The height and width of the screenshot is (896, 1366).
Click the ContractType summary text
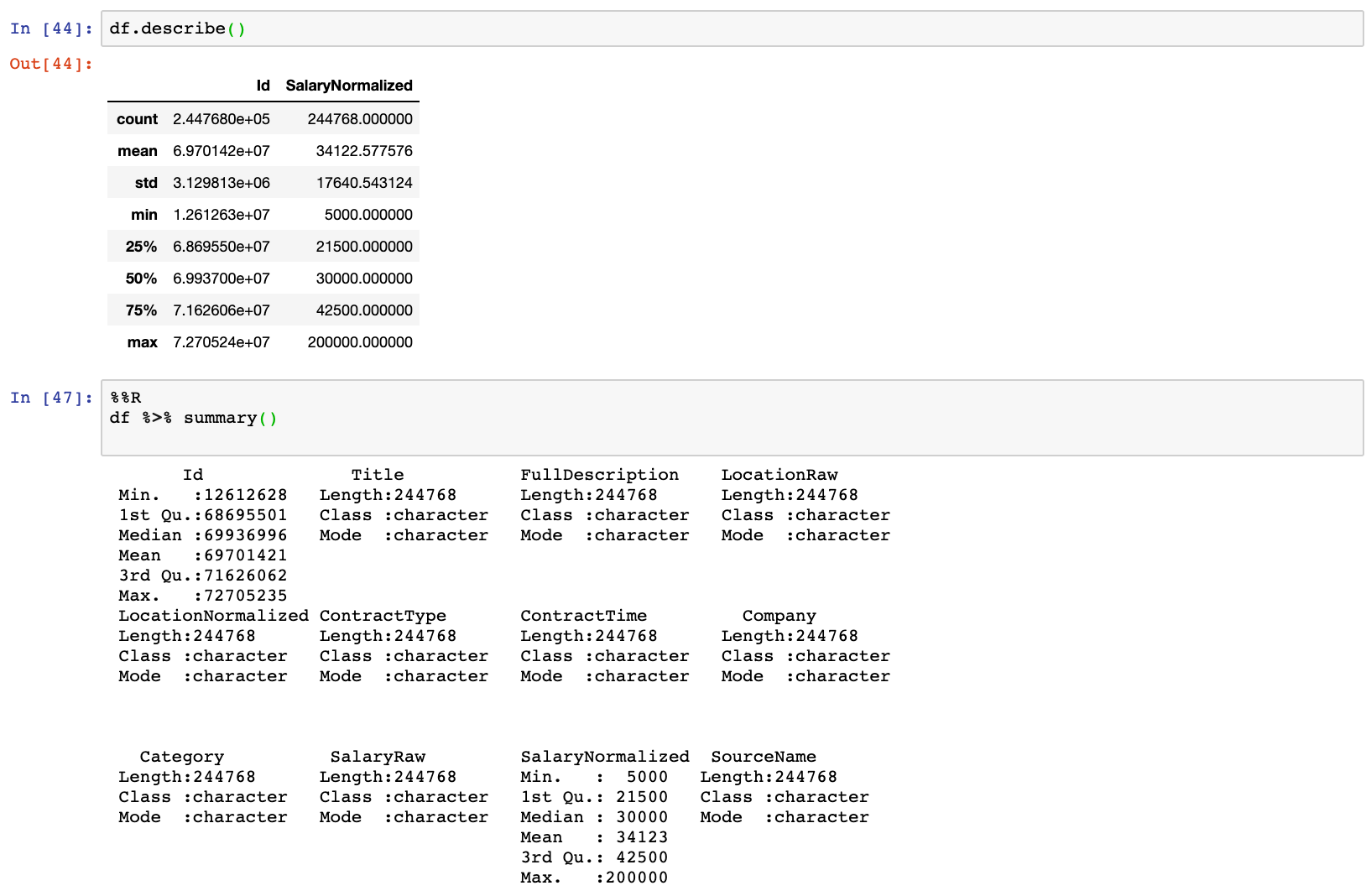[383, 615]
